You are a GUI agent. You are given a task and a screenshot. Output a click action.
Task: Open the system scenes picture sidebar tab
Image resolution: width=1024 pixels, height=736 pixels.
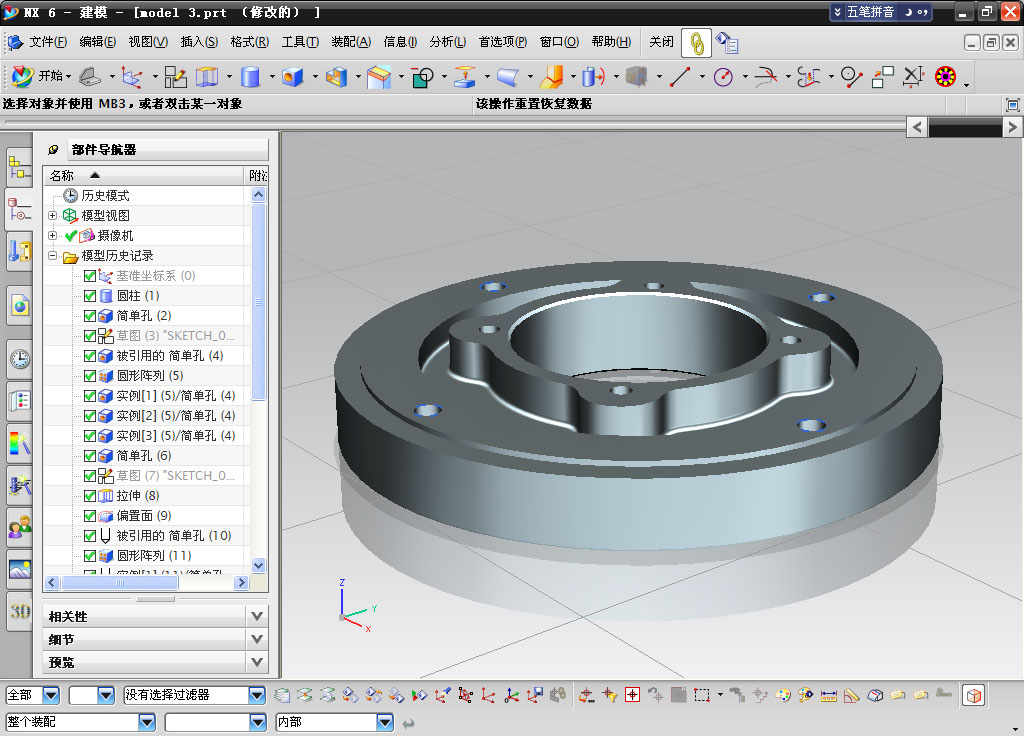tap(20, 569)
